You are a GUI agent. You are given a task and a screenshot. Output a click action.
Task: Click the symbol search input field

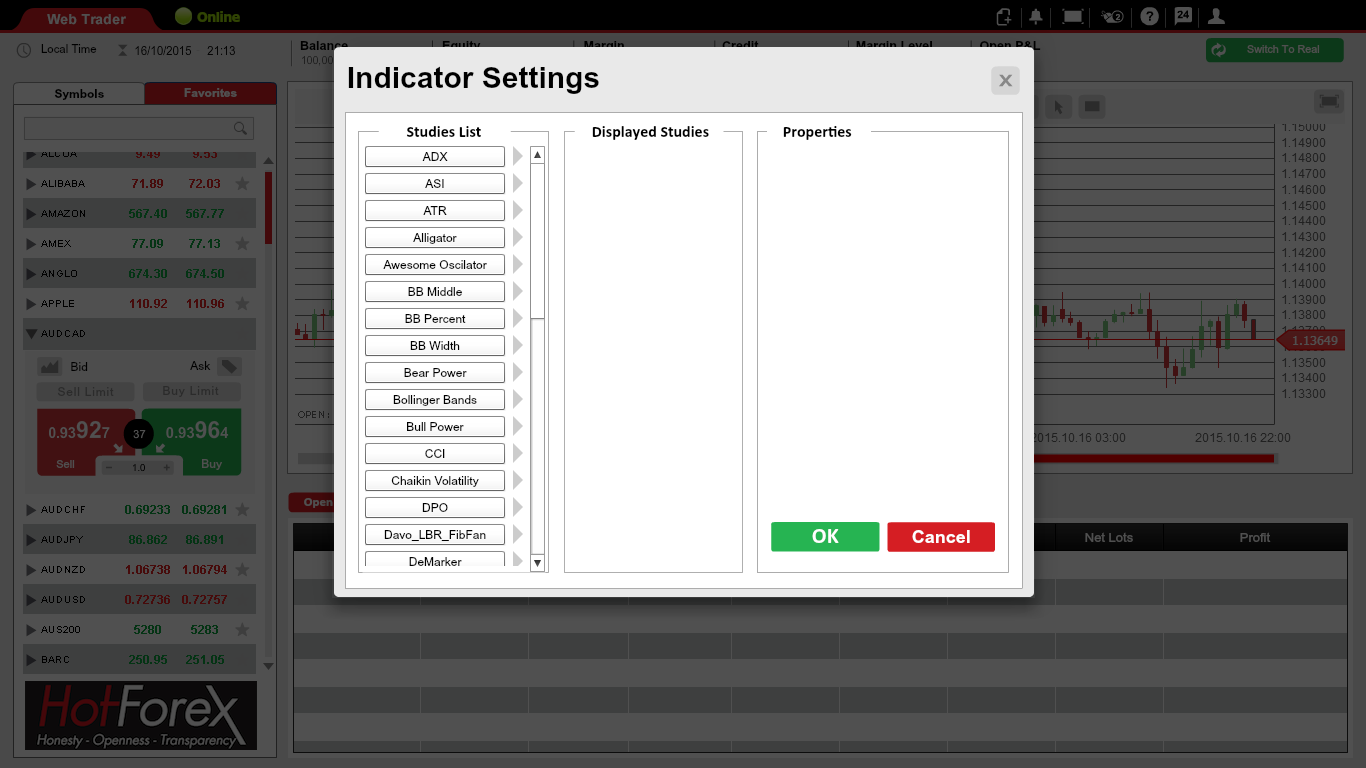(139, 128)
